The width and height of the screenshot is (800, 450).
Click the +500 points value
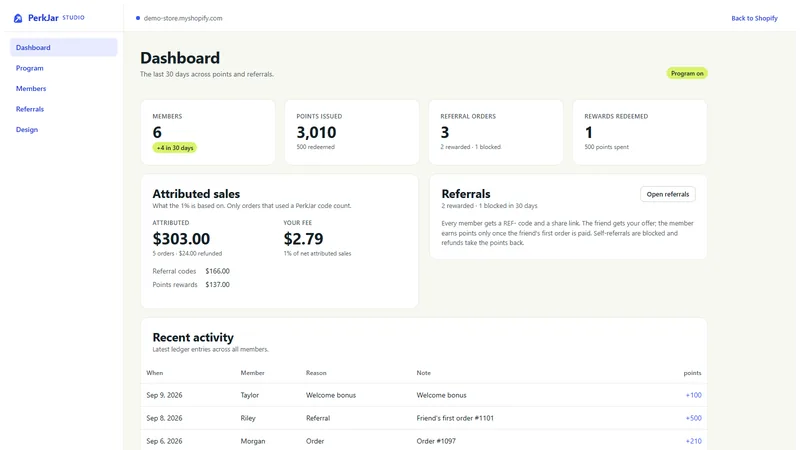[693, 418]
